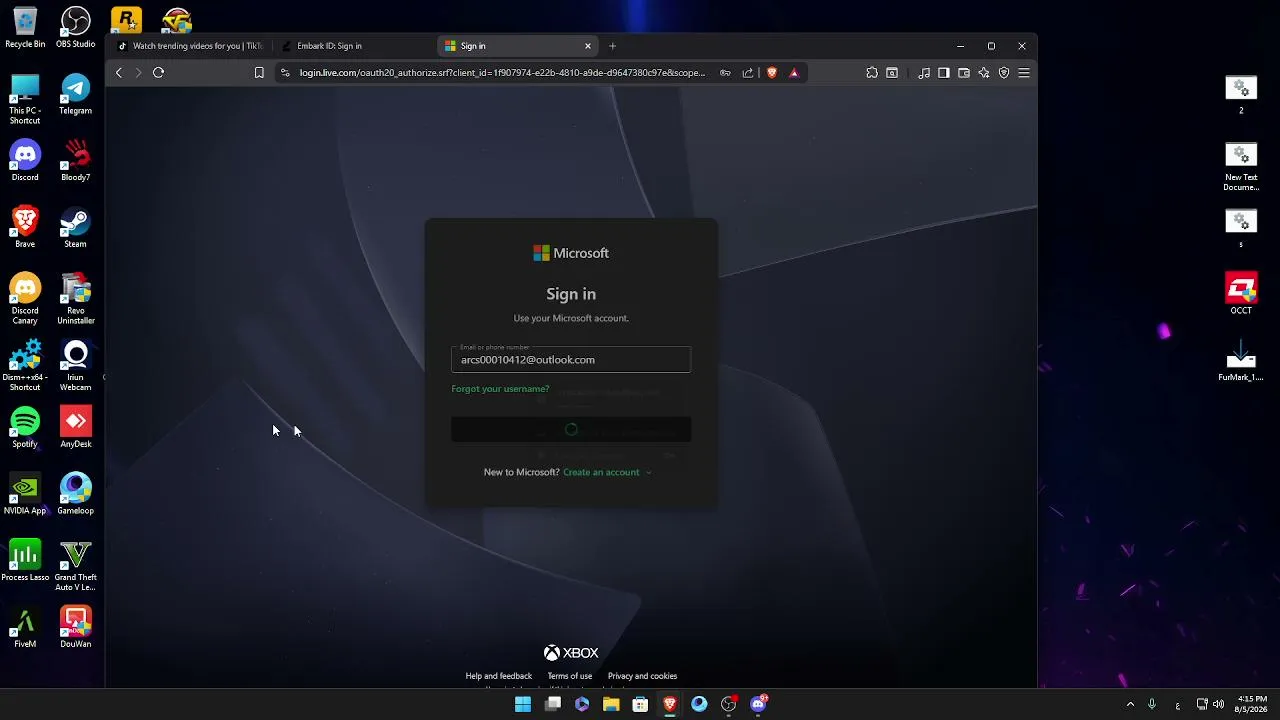Select the Steam desktop shortcut
Screen dimensions: 1280x720
click(x=76, y=228)
